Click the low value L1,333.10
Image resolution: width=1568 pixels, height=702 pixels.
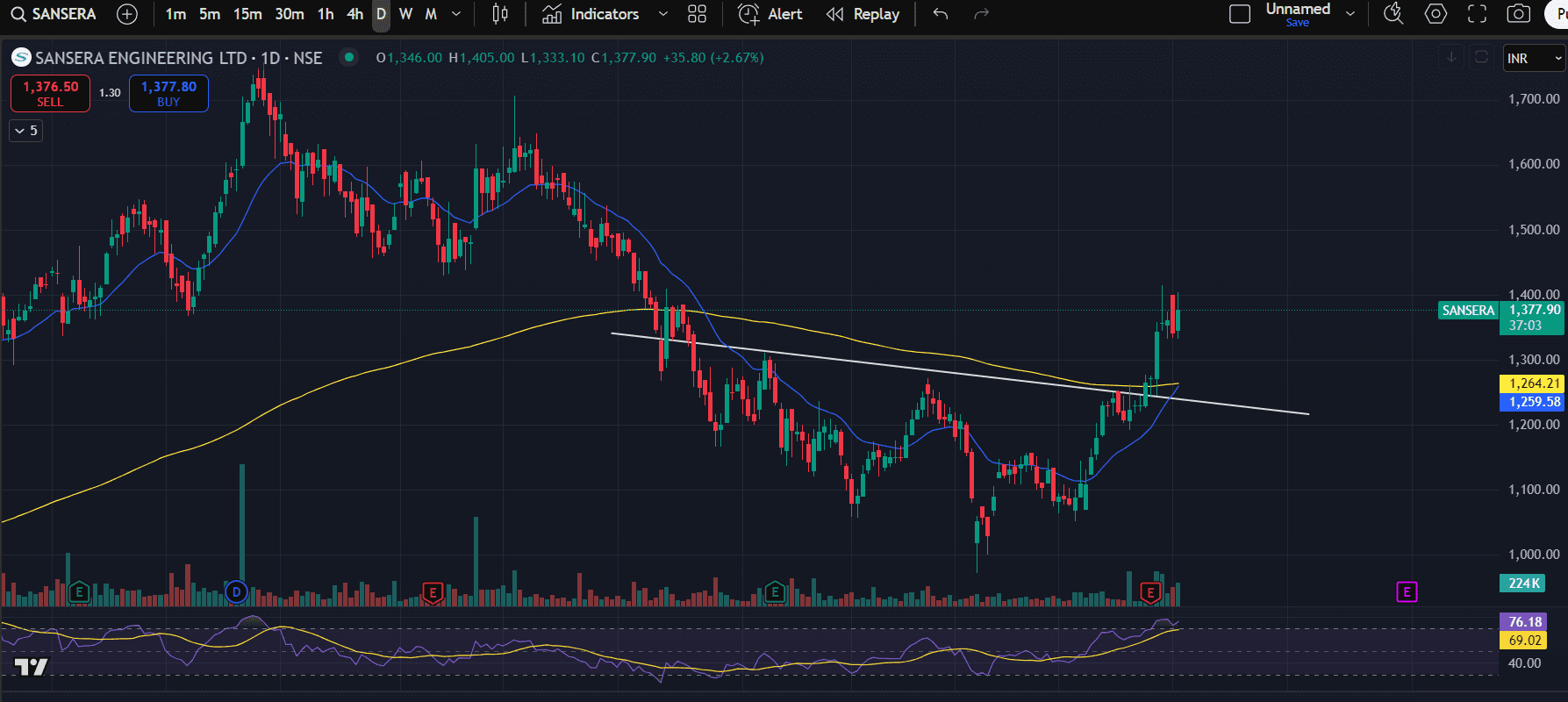(x=553, y=58)
